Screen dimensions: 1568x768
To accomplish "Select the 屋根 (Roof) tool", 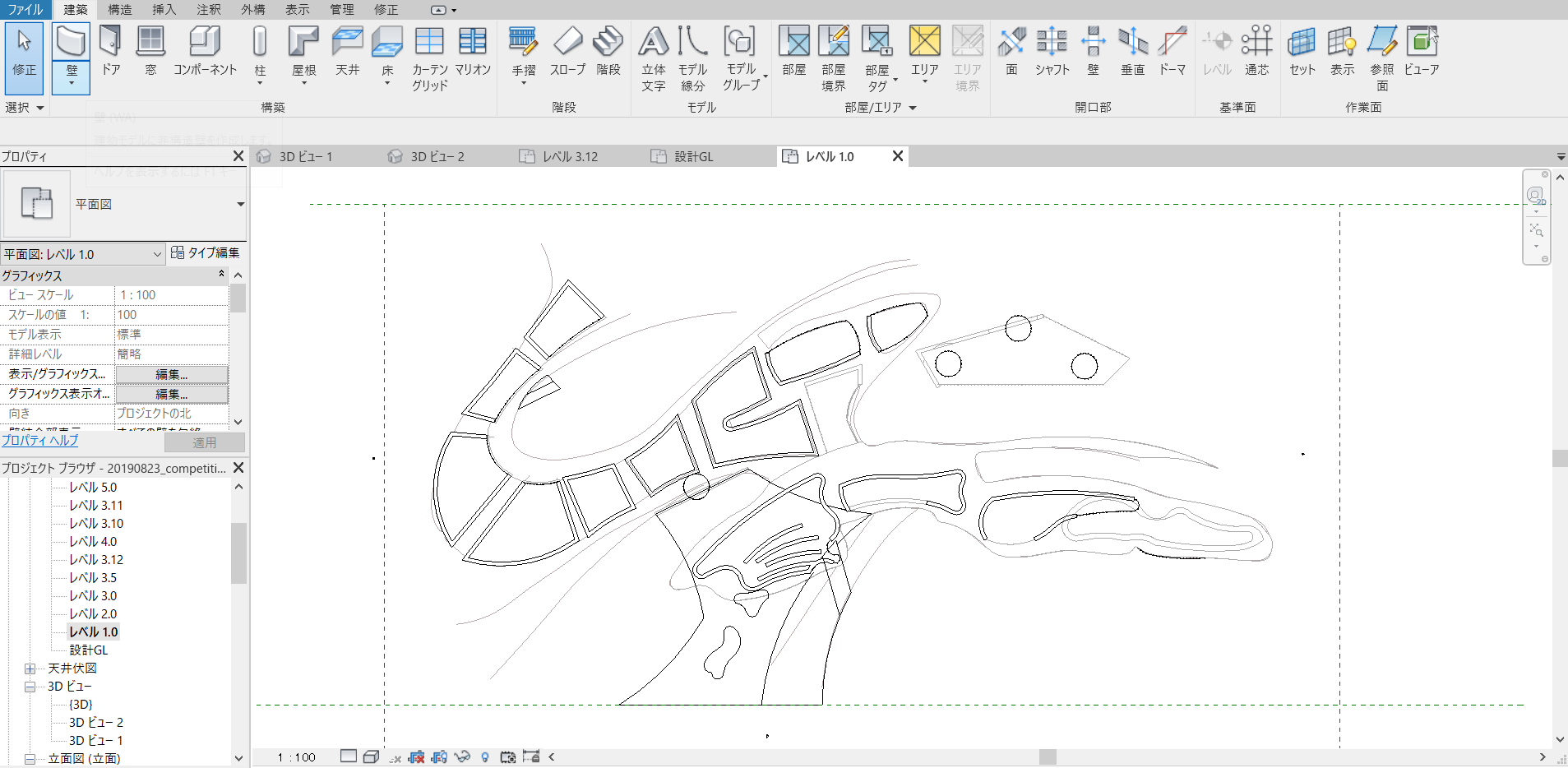I will coord(304,53).
